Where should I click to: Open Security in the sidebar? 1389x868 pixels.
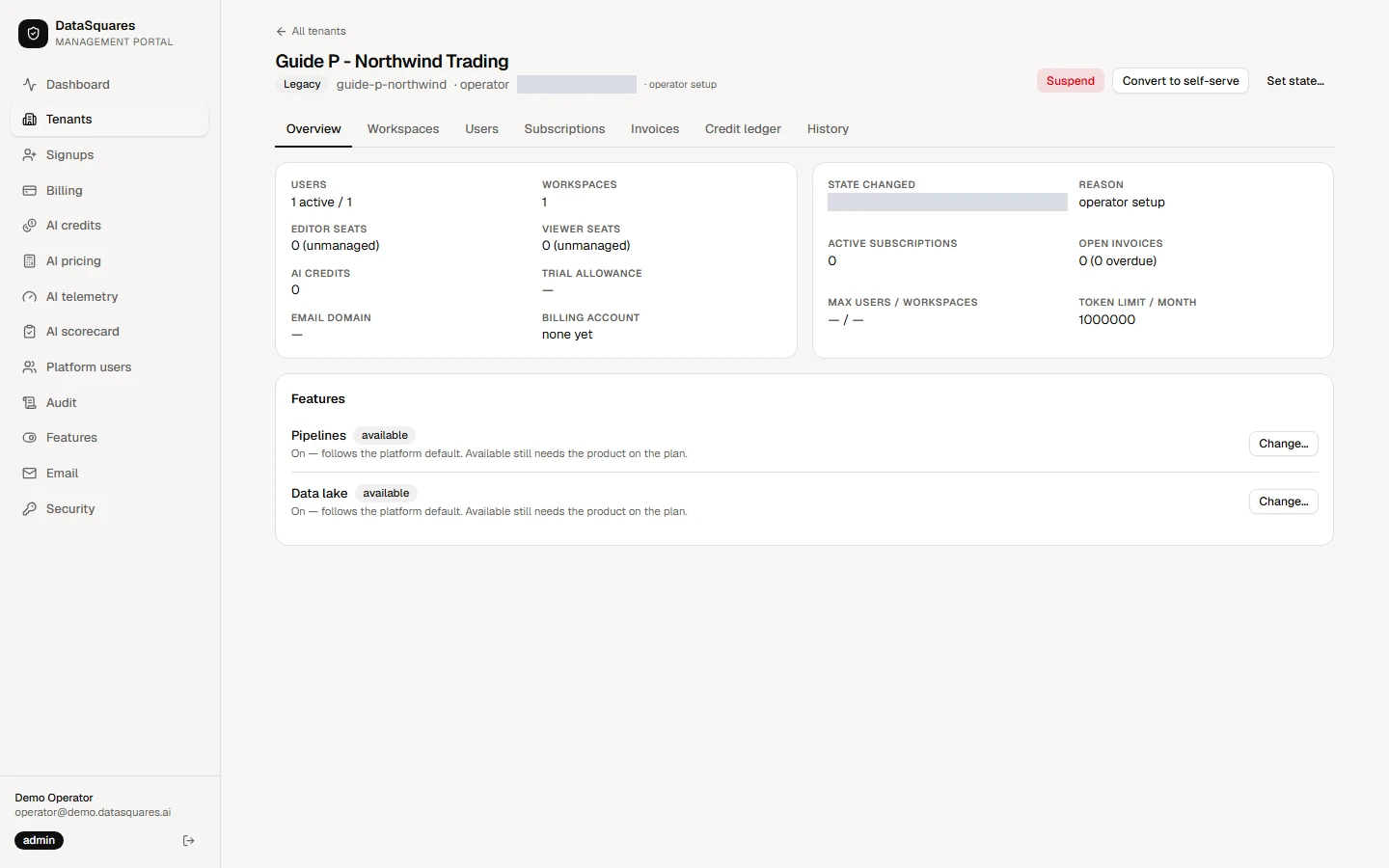point(110,509)
